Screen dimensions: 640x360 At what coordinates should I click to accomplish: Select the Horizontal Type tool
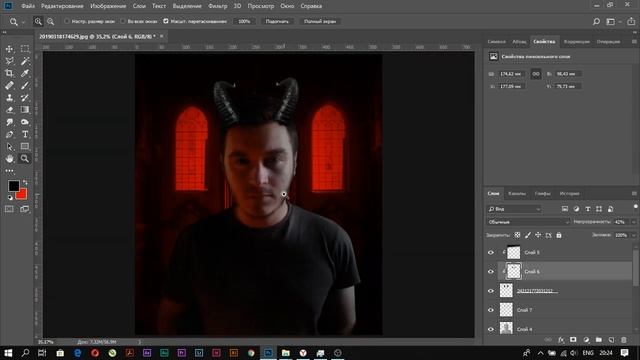[x=25, y=134]
